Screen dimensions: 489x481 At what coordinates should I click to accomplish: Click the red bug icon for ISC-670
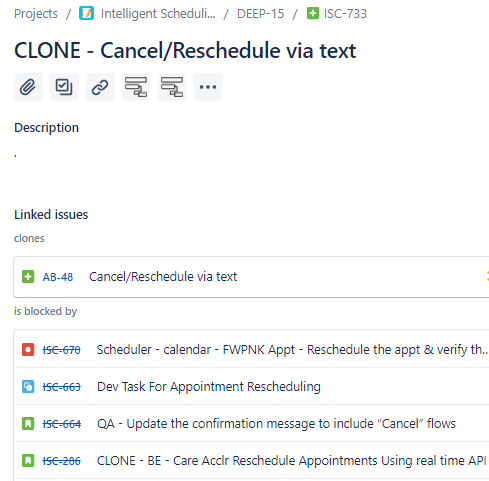[28, 350]
